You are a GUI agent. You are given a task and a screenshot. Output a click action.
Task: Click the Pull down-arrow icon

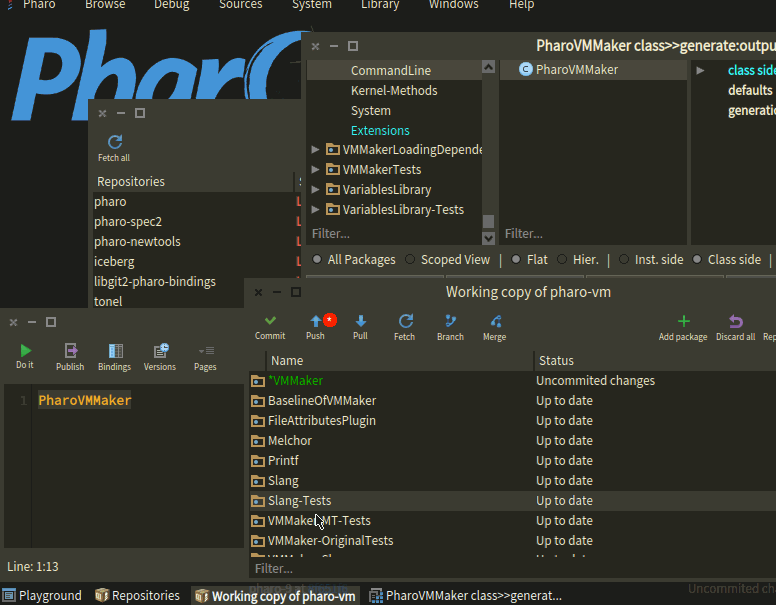coord(361,321)
